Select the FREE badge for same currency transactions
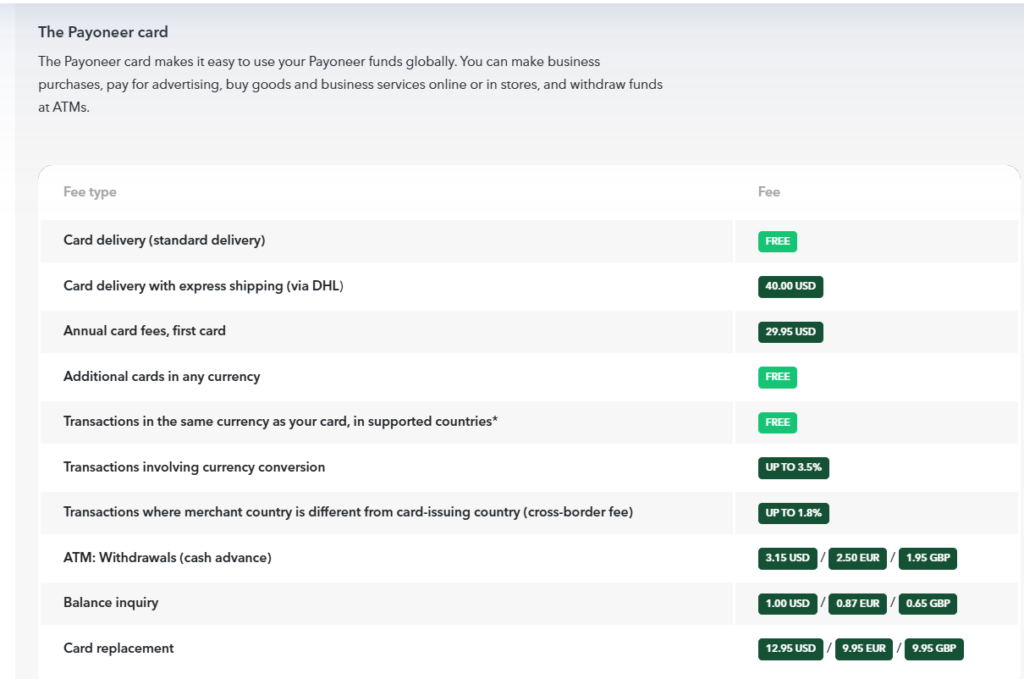Image resolution: width=1024 pixels, height=679 pixels. pyautogui.click(x=777, y=422)
